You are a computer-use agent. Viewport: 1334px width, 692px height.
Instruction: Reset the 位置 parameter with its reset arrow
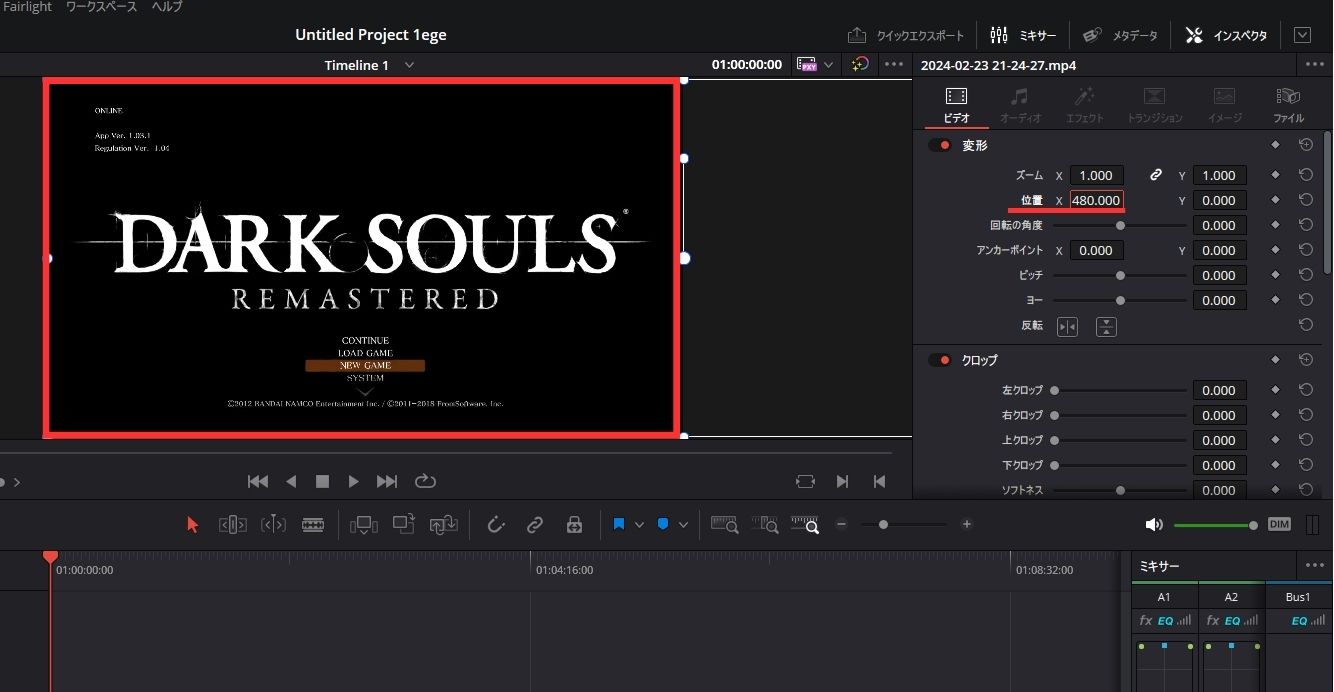point(1306,199)
